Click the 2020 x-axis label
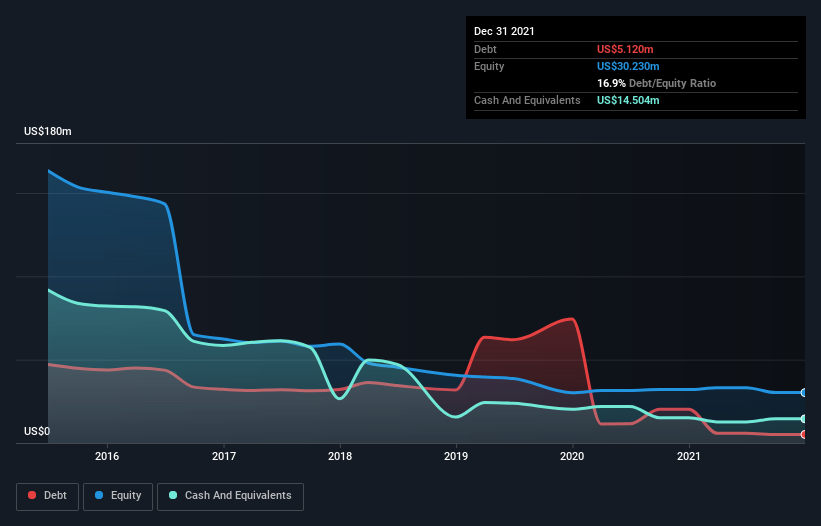Screen dimensions: 821x526 572,456
